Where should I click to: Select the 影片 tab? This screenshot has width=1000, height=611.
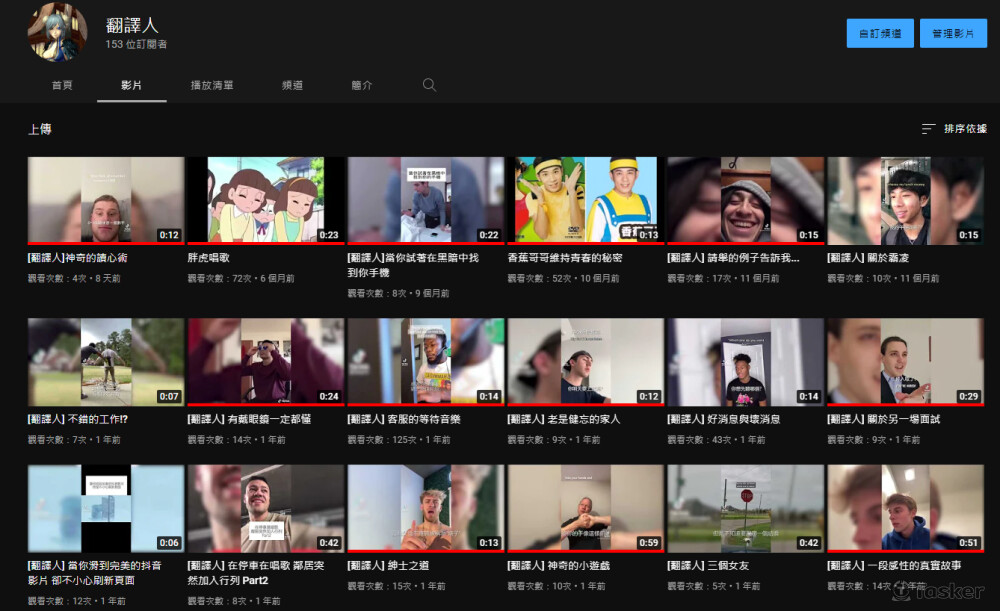tap(131, 86)
